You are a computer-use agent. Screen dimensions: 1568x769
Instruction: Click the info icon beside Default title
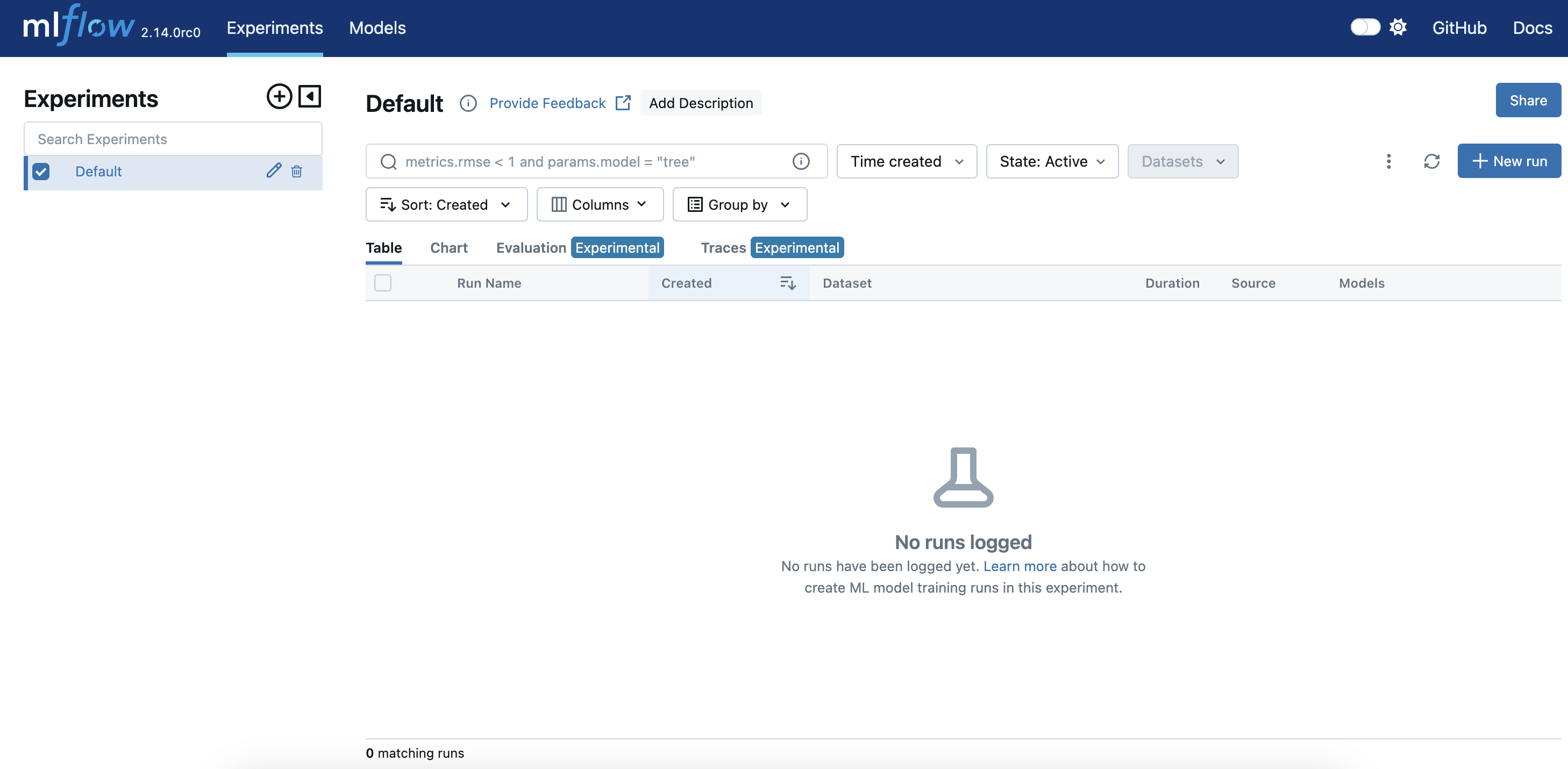click(x=467, y=103)
